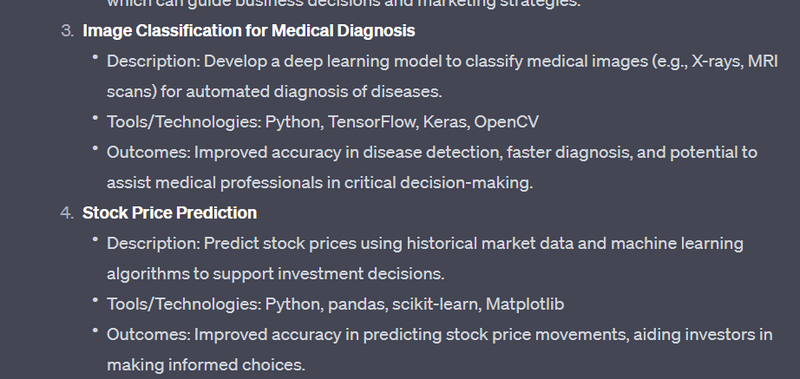The width and height of the screenshot is (800, 379).
Task: Click the bullet before Tools/Technologies: Python, TensorFlow
Action: 95,119
